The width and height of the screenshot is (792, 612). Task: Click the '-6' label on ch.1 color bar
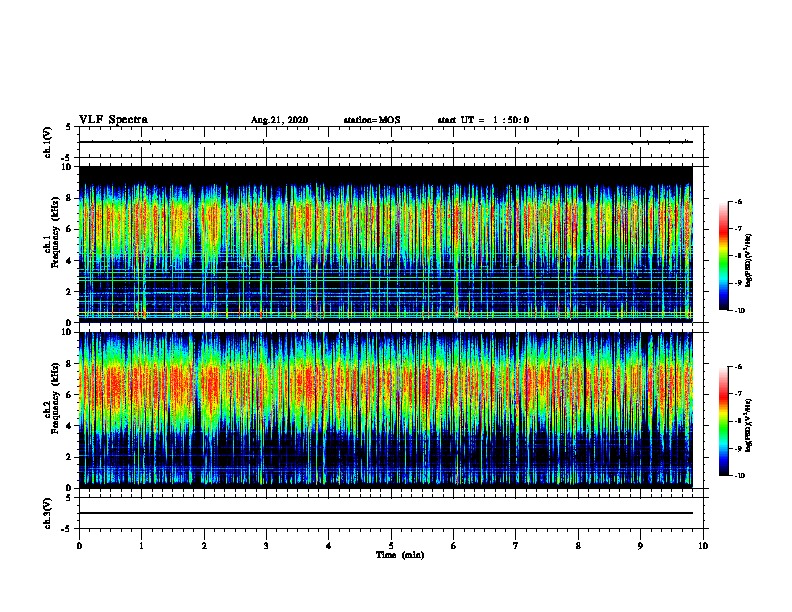[738, 201]
